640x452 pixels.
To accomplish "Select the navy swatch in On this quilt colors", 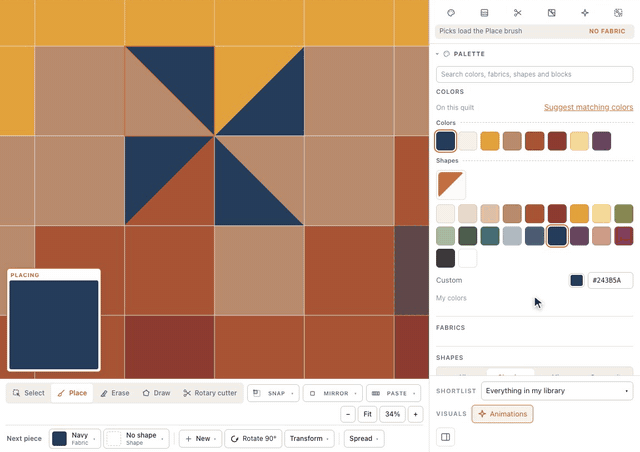I will pyautogui.click(x=445, y=141).
